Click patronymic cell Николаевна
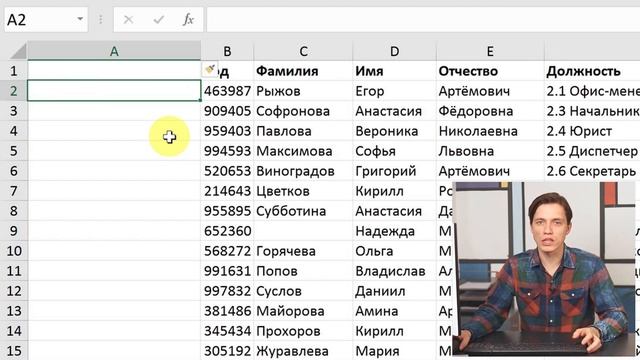The width and height of the screenshot is (640, 360). tap(490, 131)
